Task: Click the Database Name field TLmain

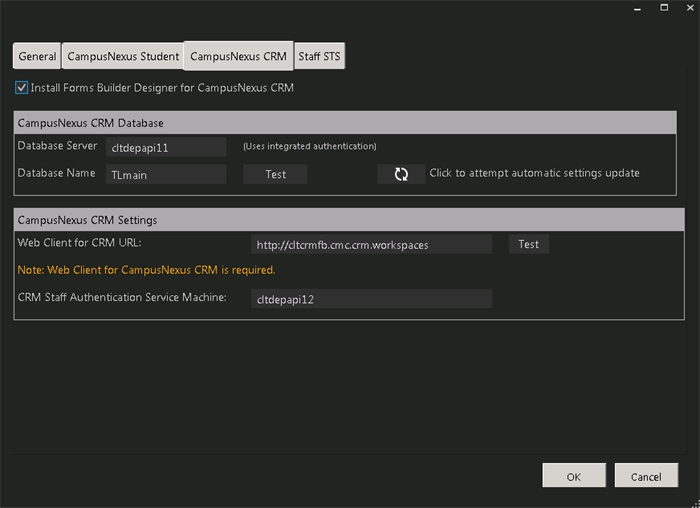Action: click(166, 175)
